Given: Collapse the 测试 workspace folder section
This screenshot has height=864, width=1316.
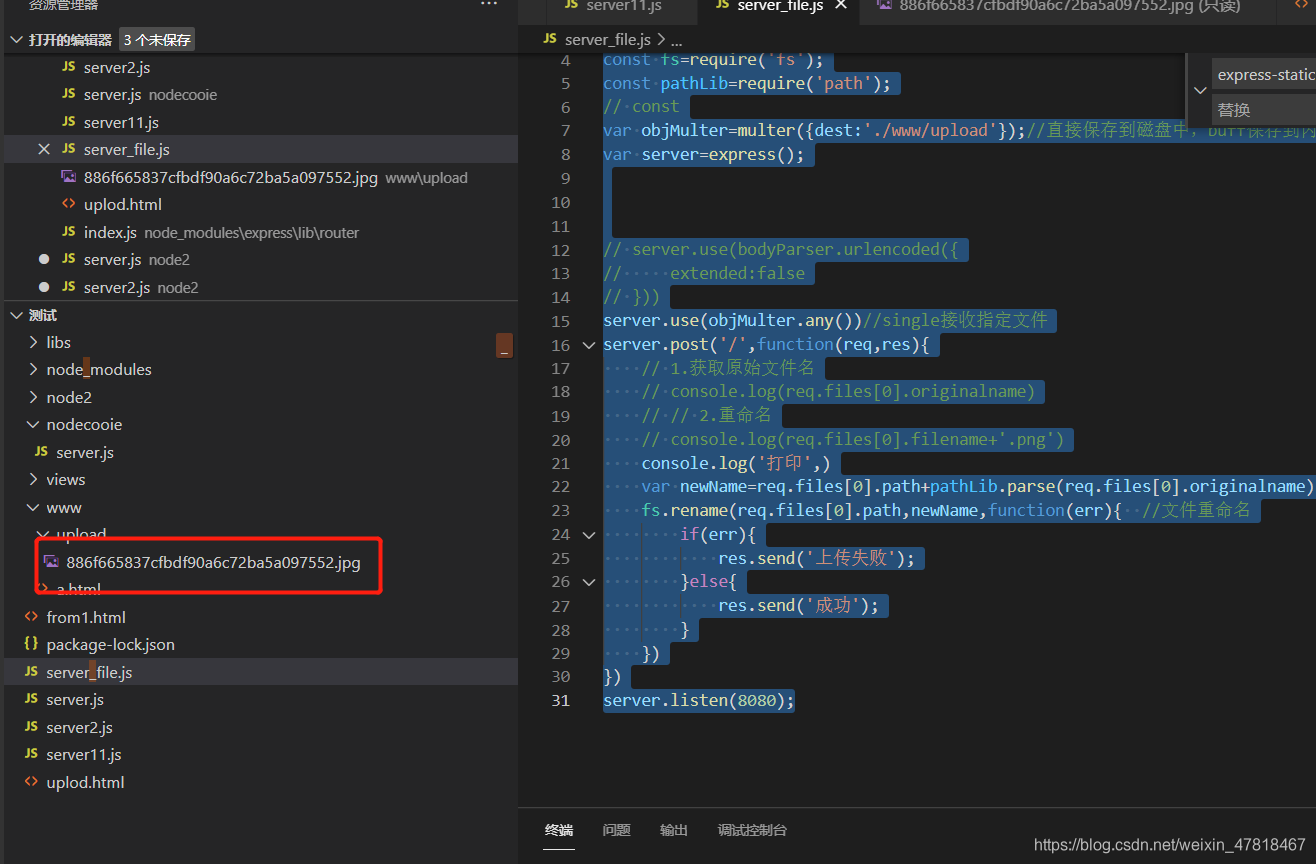Looking at the screenshot, I should click(16, 315).
